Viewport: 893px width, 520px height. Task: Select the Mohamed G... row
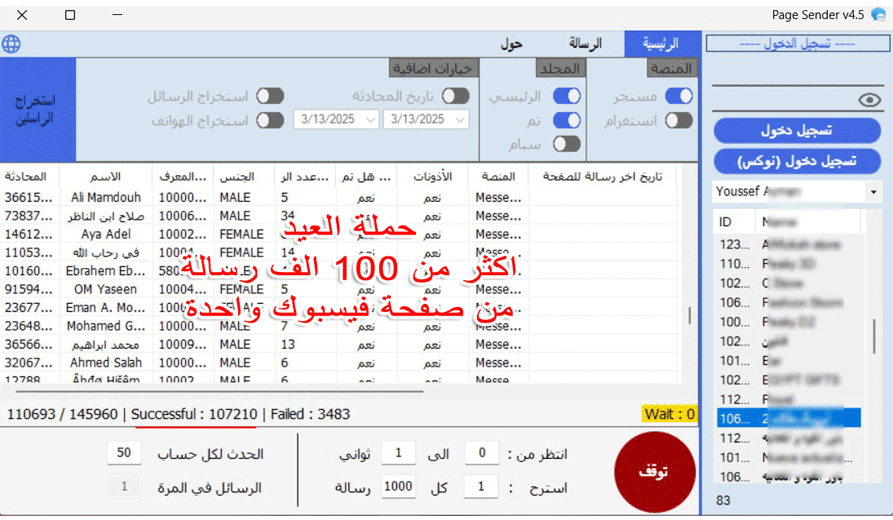[x=339, y=326]
